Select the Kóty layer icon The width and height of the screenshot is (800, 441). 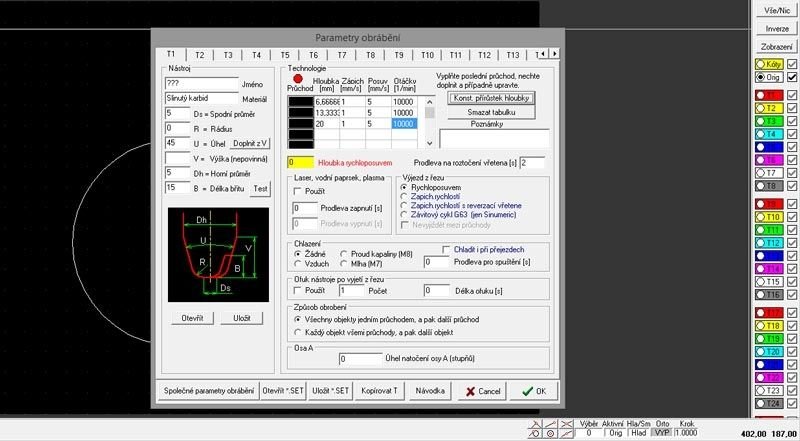pyautogui.click(x=769, y=64)
